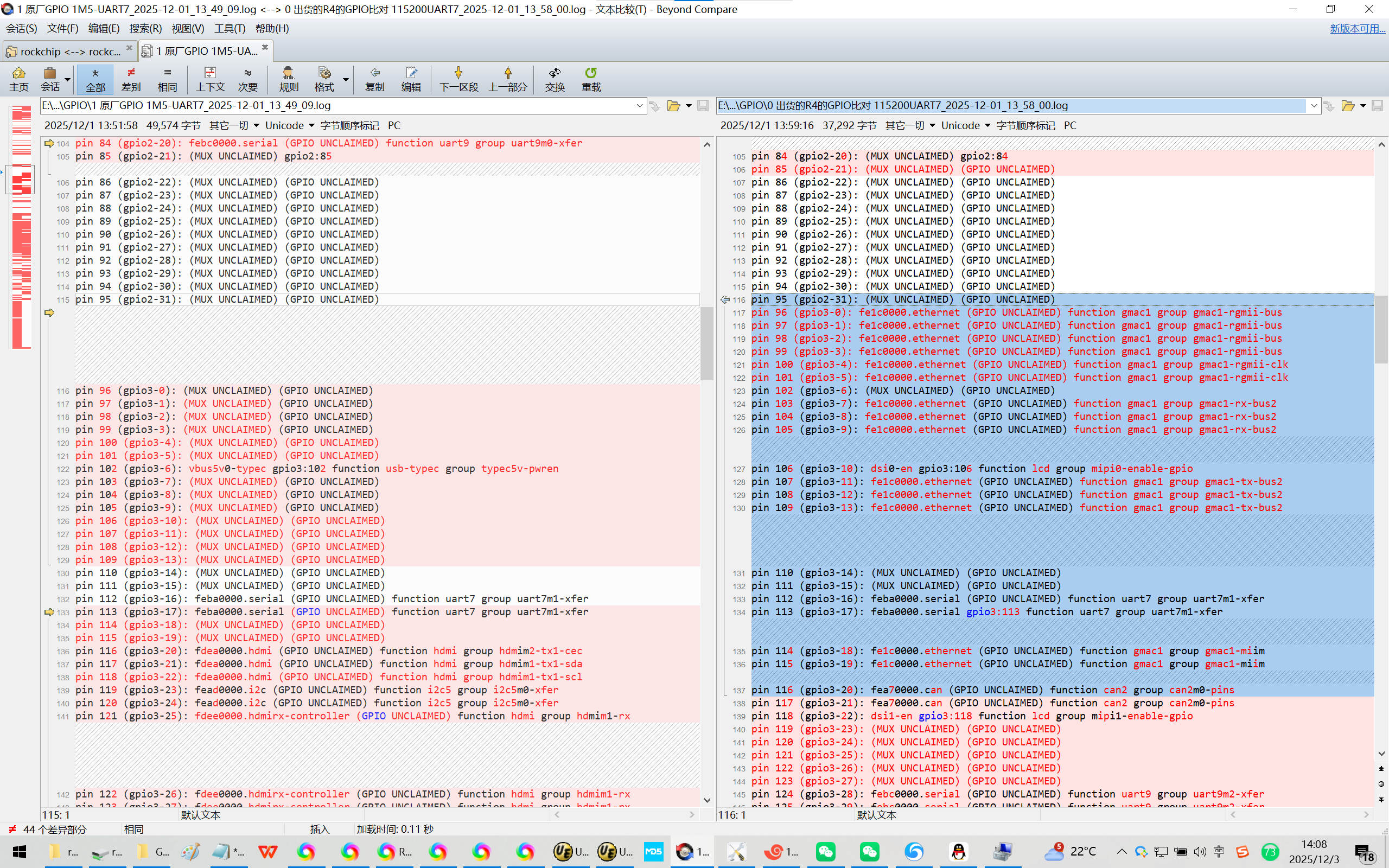Toggle 全部 show all lines filter
1389x868 pixels.
click(x=95, y=79)
